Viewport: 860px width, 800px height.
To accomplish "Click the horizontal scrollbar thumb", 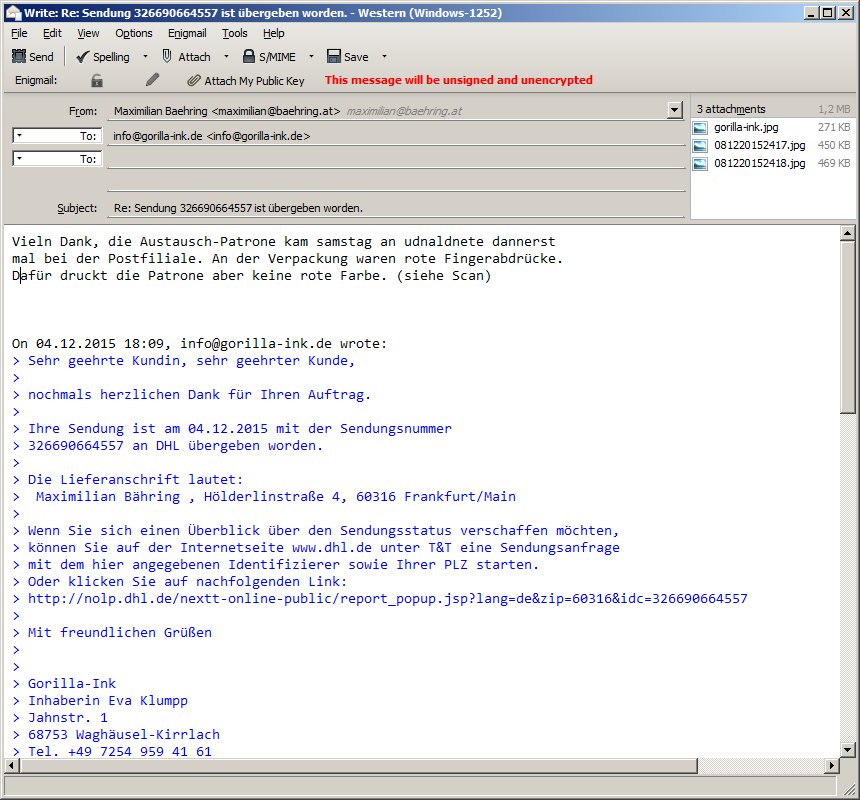I will [x=359, y=765].
